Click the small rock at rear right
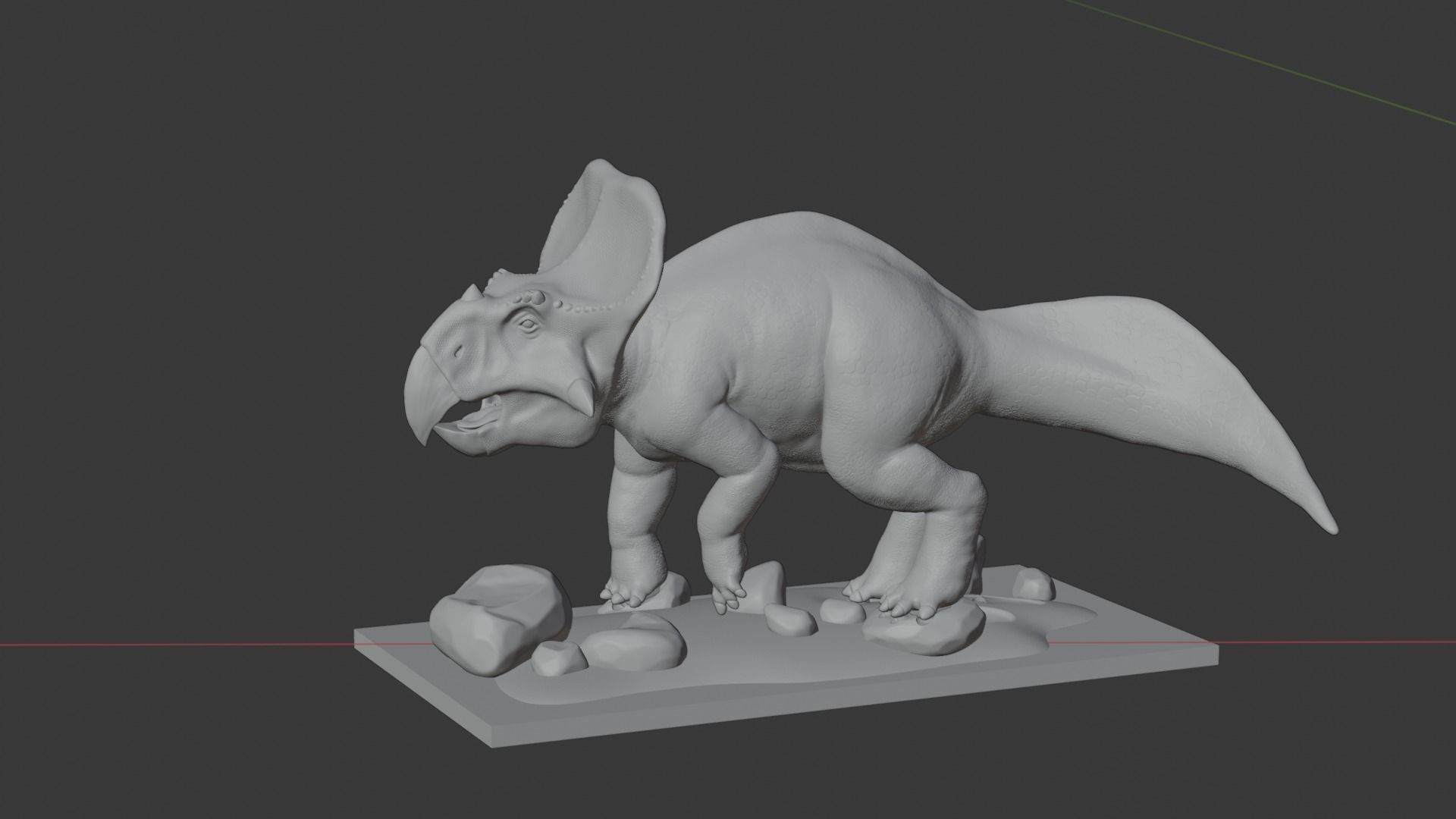Viewport: 1456px width, 819px height. pos(1033,585)
